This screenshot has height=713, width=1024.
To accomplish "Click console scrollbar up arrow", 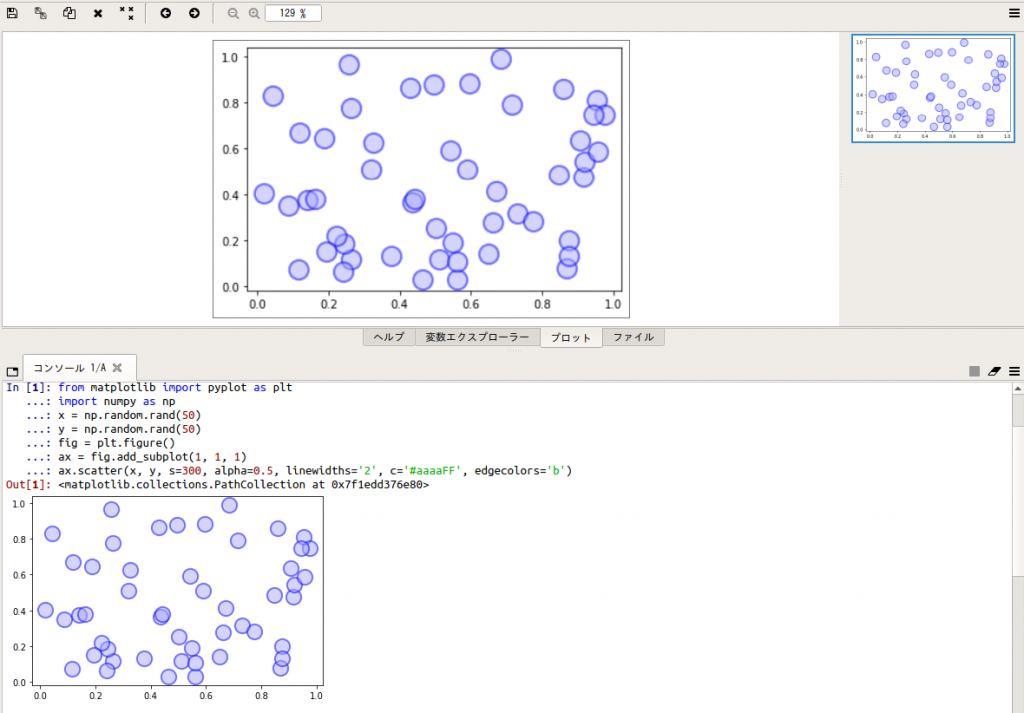I will point(1017,388).
